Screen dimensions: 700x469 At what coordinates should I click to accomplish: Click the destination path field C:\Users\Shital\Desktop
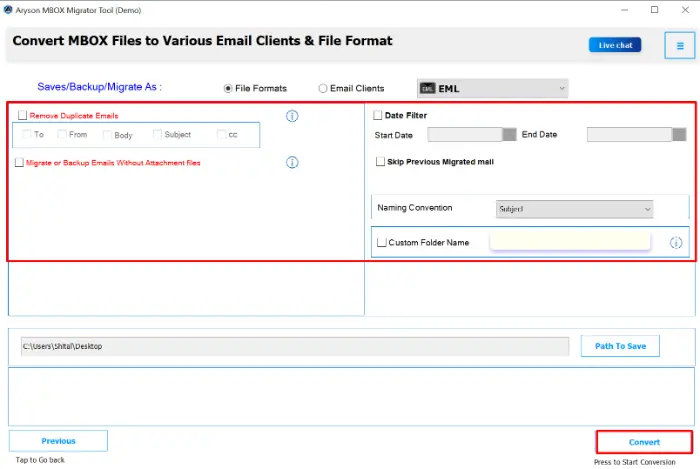295,346
